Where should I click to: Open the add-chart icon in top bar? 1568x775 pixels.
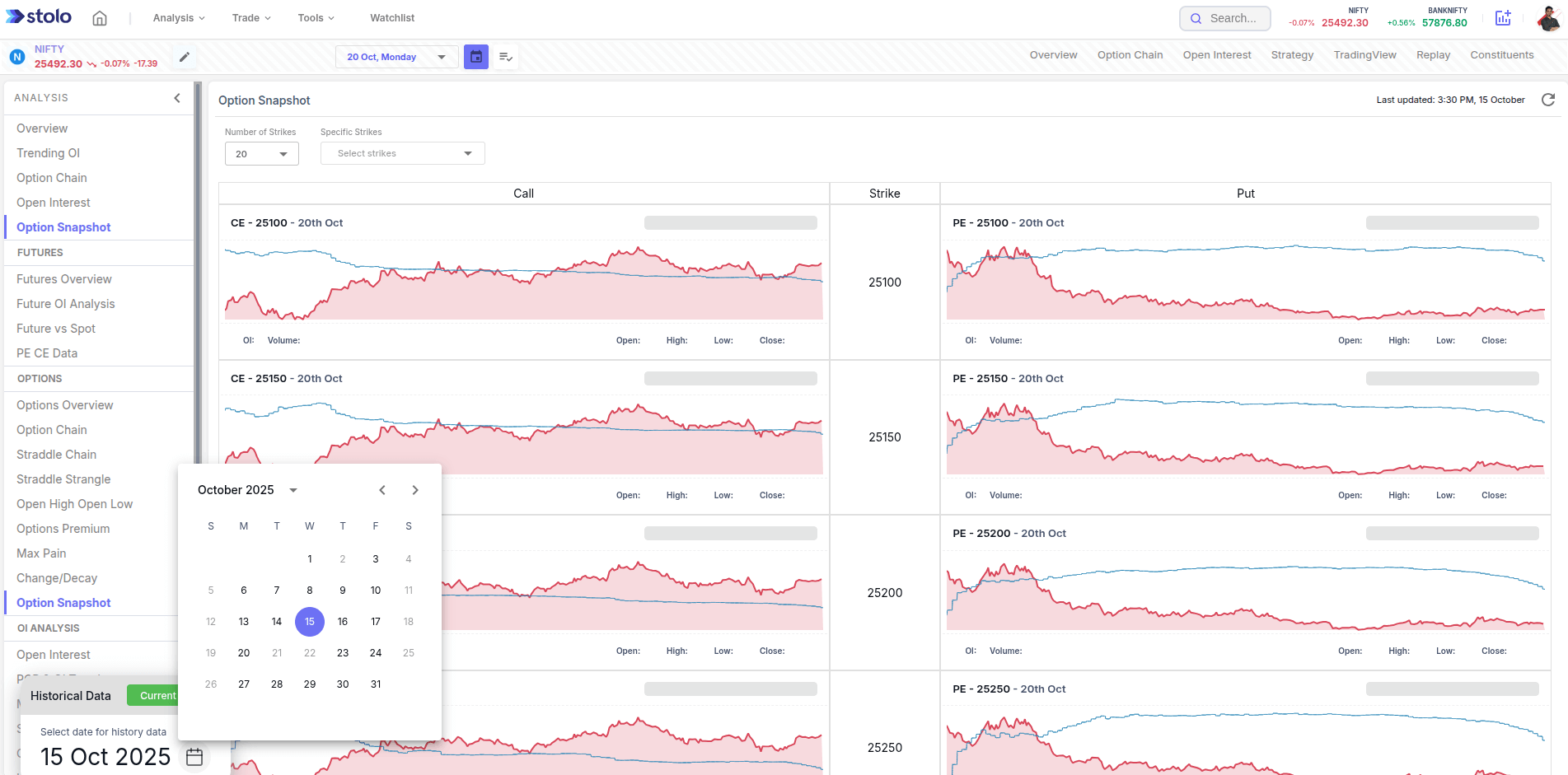click(x=1503, y=17)
